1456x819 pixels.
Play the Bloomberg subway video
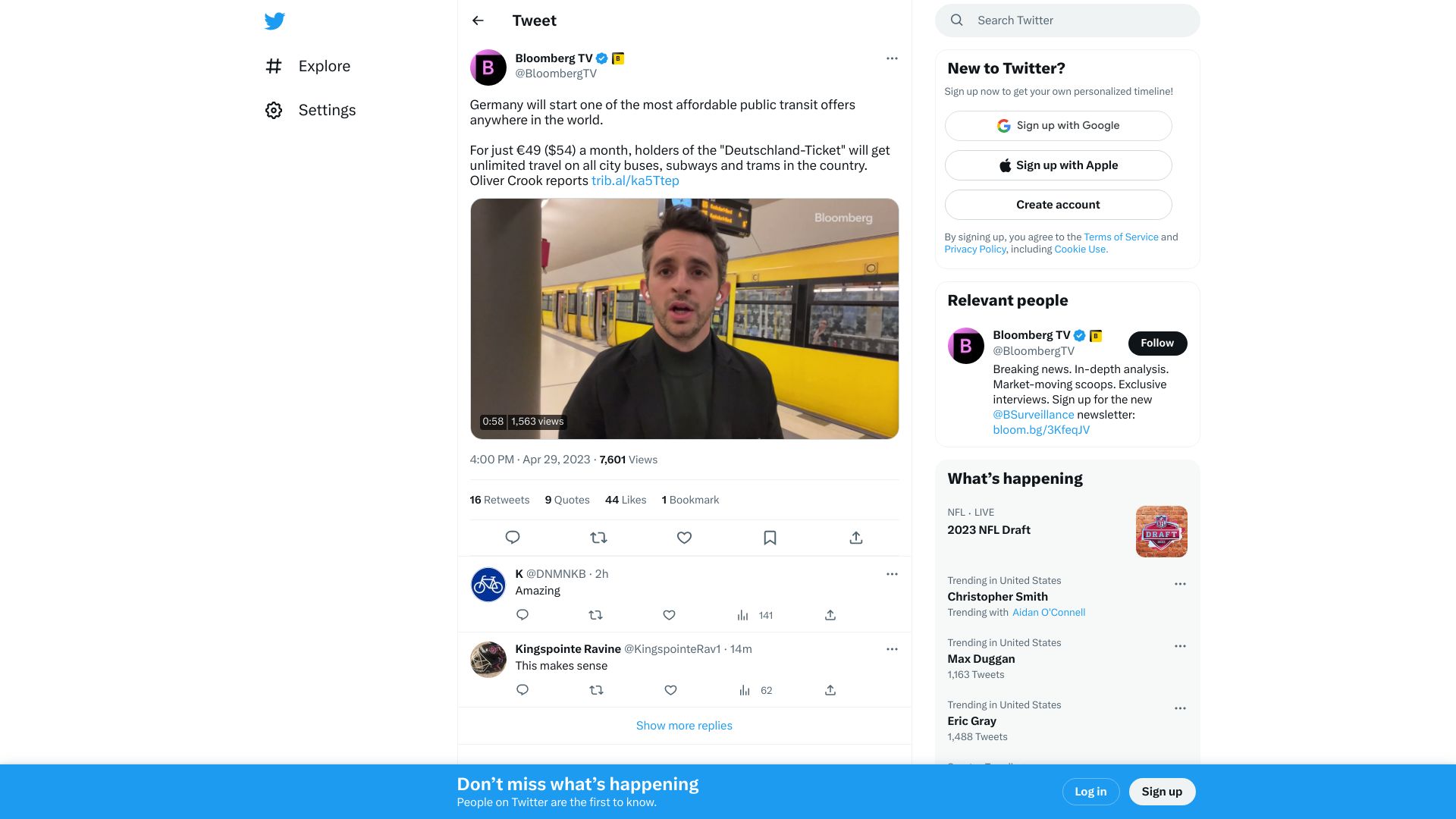point(684,318)
